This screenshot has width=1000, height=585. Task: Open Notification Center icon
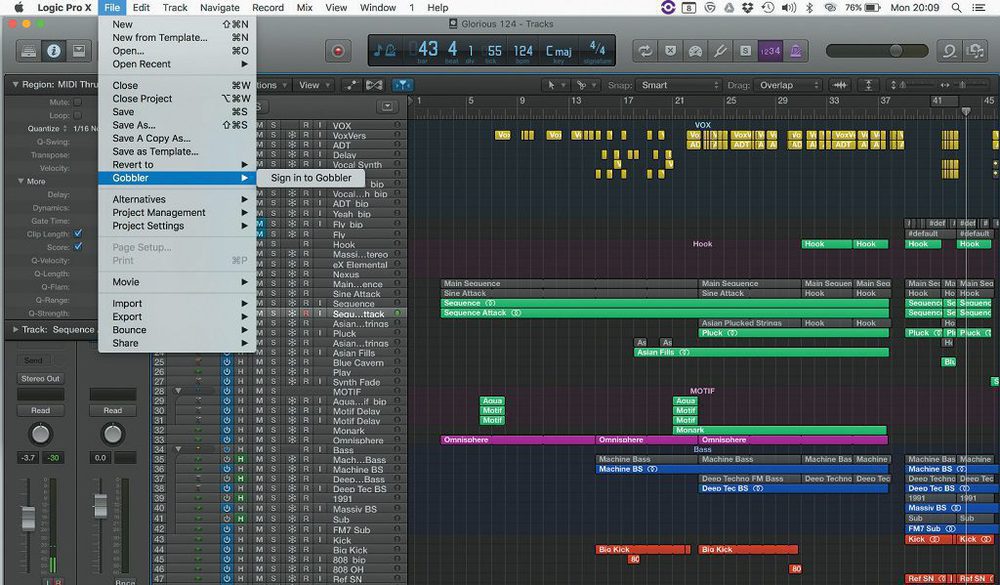click(x=978, y=8)
